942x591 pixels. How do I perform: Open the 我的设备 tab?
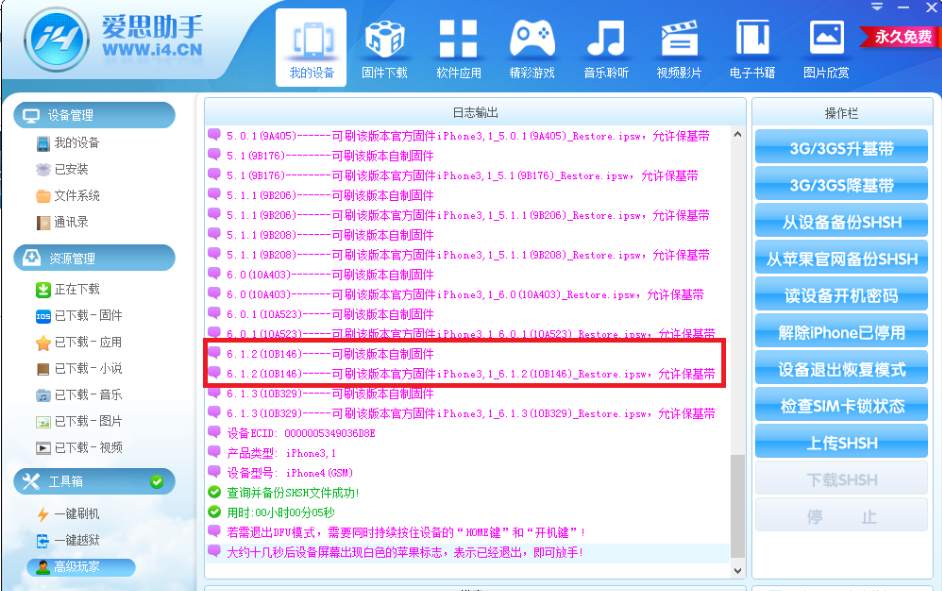[x=311, y=47]
